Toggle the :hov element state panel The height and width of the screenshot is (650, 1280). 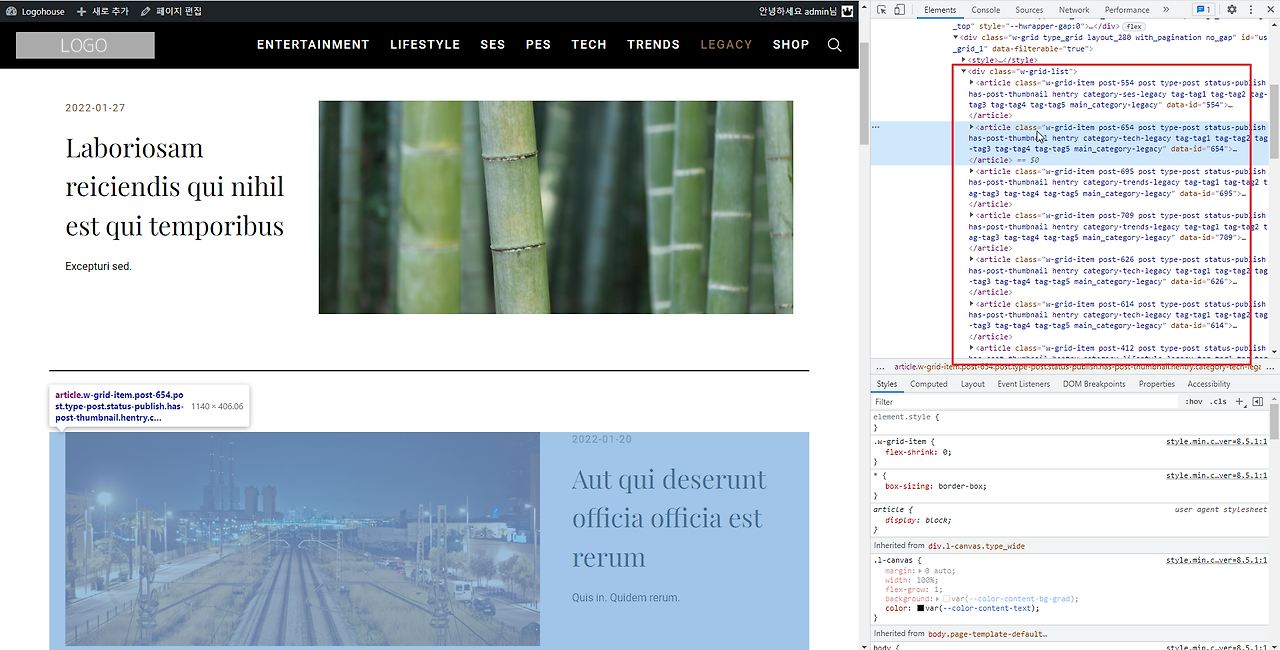[x=1194, y=401]
